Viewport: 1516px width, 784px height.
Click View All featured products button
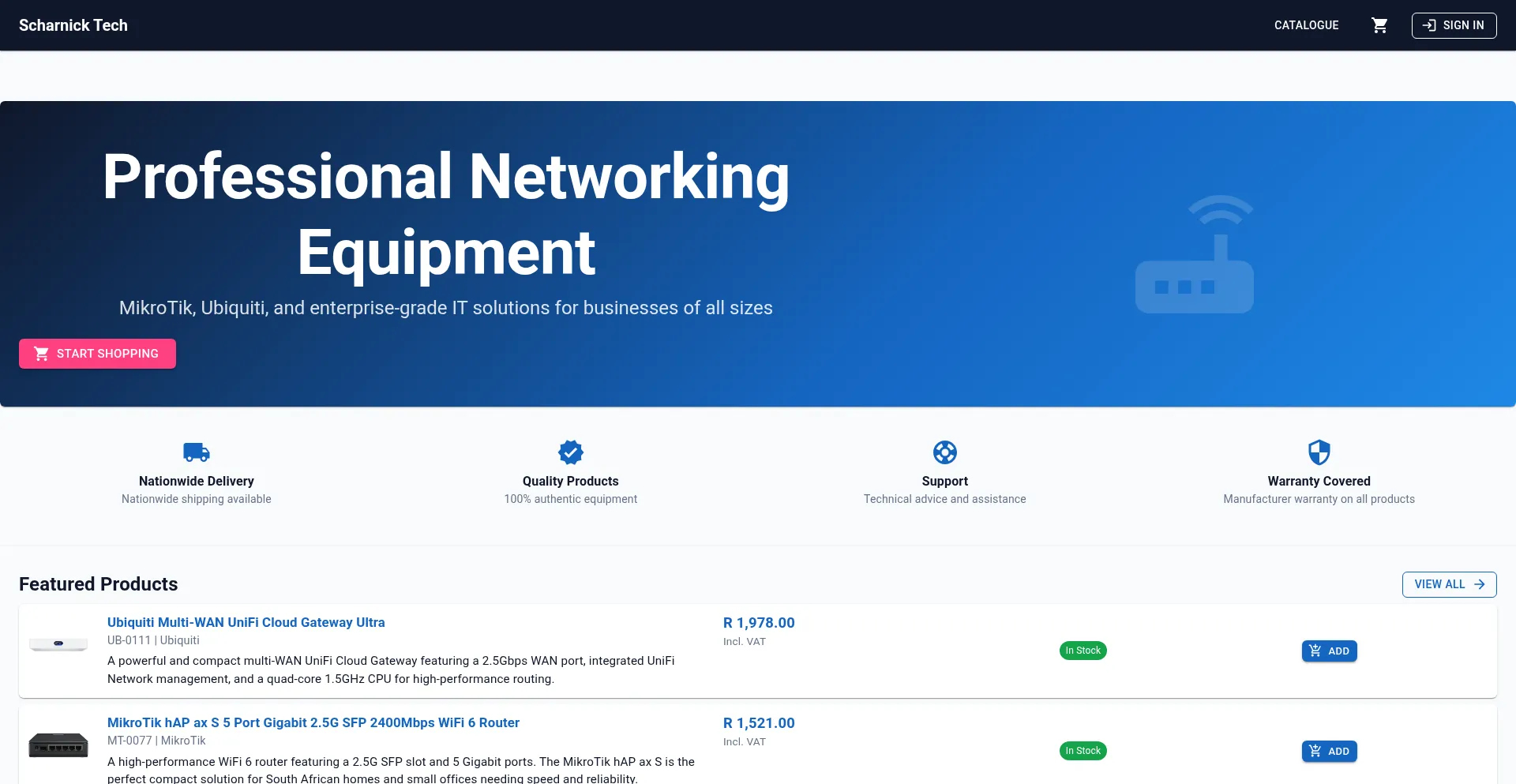tap(1449, 584)
